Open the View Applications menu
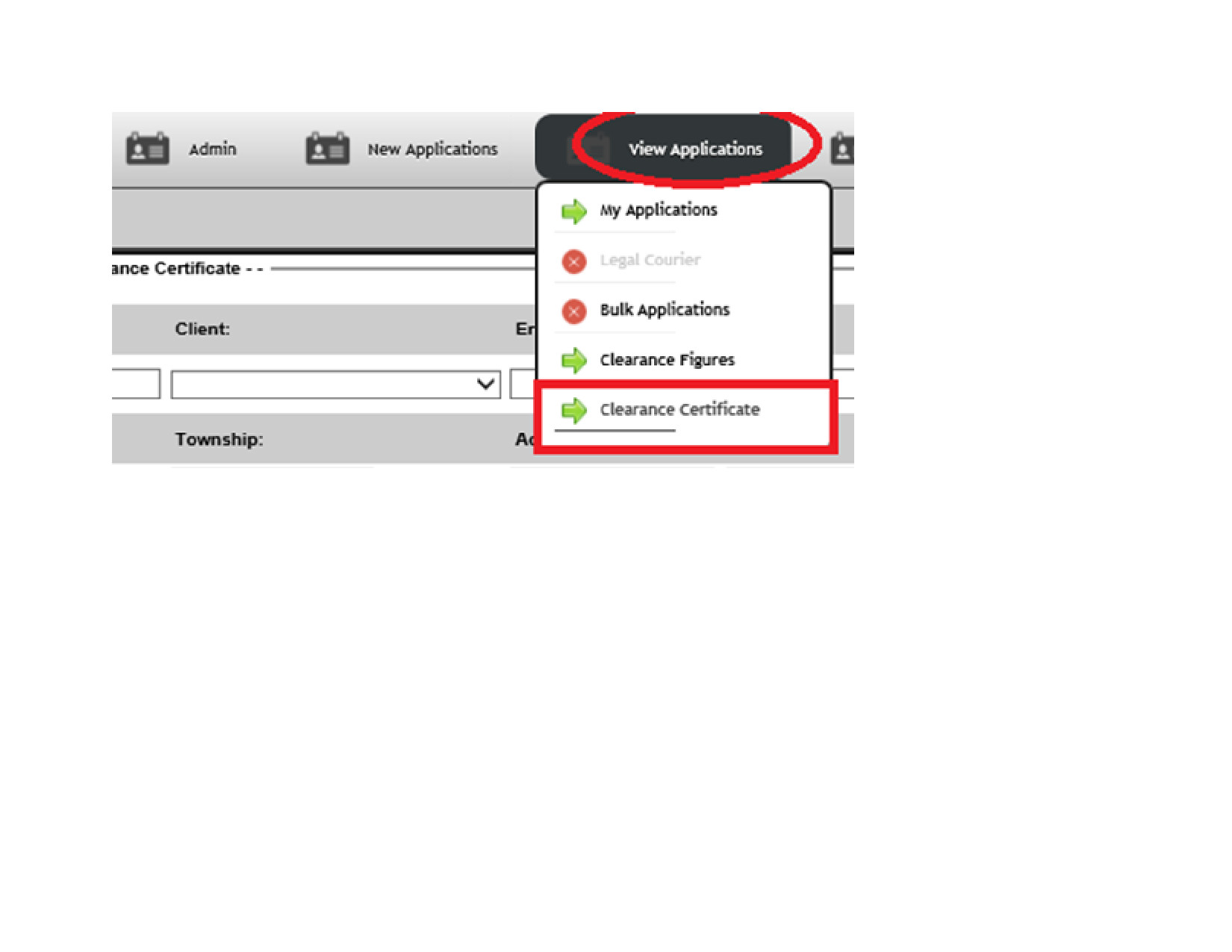The image size is (1232, 952). click(x=695, y=149)
